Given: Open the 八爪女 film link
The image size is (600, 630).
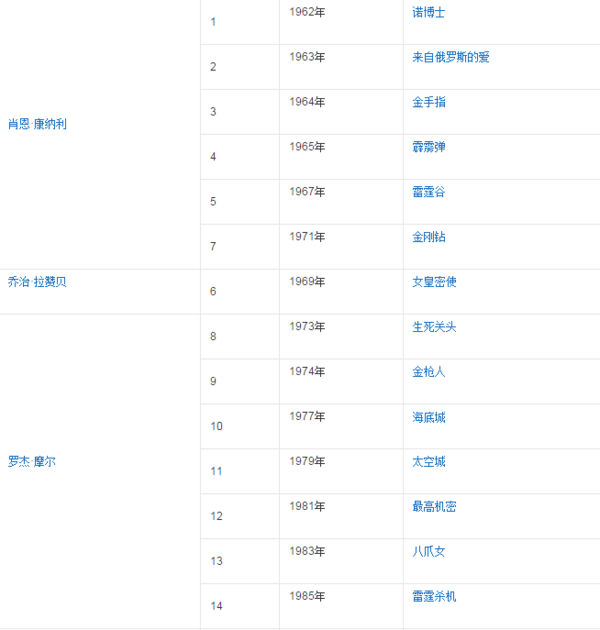Looking at the screenshot, I should tap(428, 551).
